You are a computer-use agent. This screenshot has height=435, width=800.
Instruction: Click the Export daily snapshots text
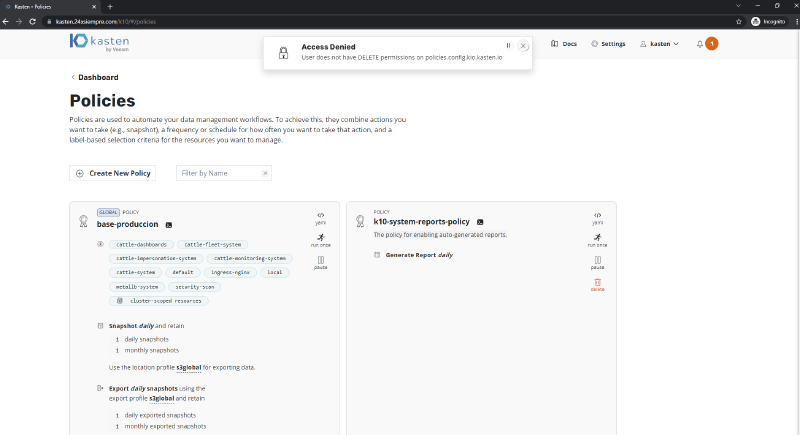coord(143,389)
